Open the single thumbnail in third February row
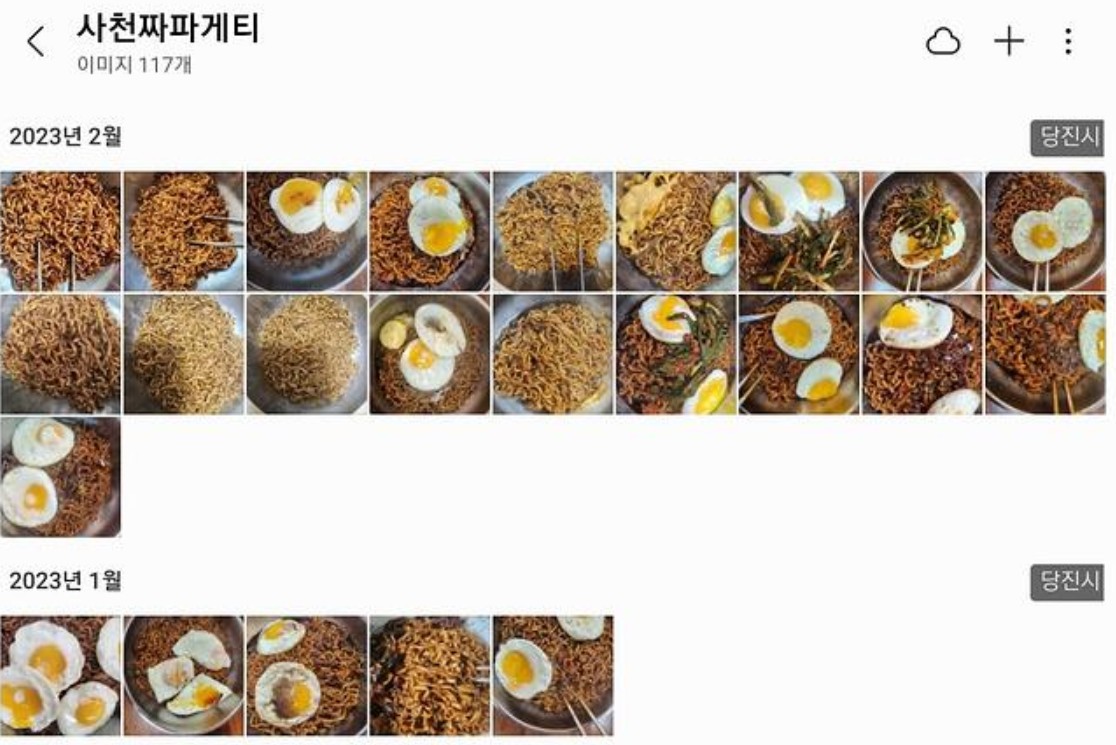Image resolution: width=1116 pixels, height=745 pixels. coord(60,477)
